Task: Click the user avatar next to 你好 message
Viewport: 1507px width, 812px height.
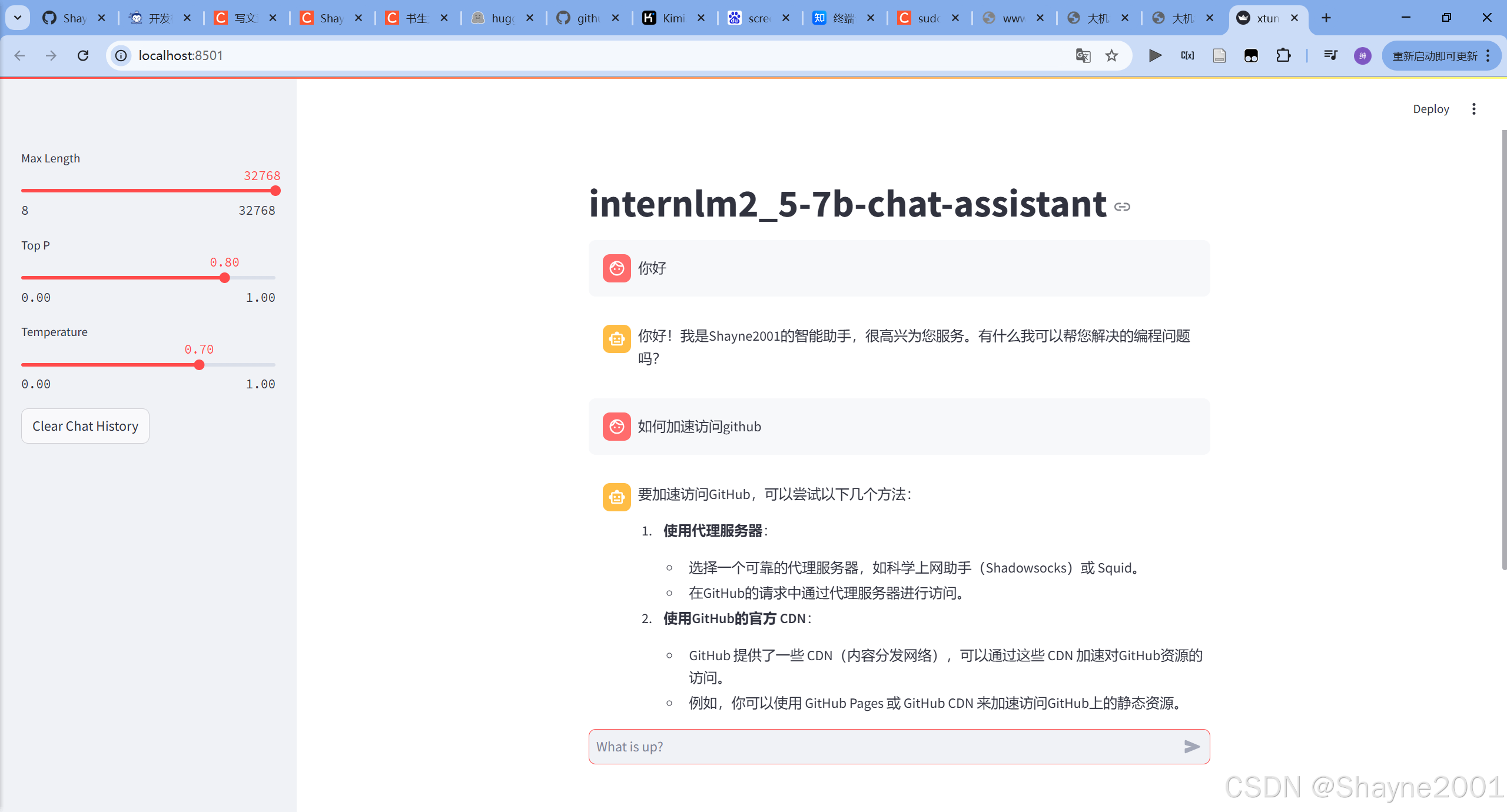Action: [x=616, y=268]
